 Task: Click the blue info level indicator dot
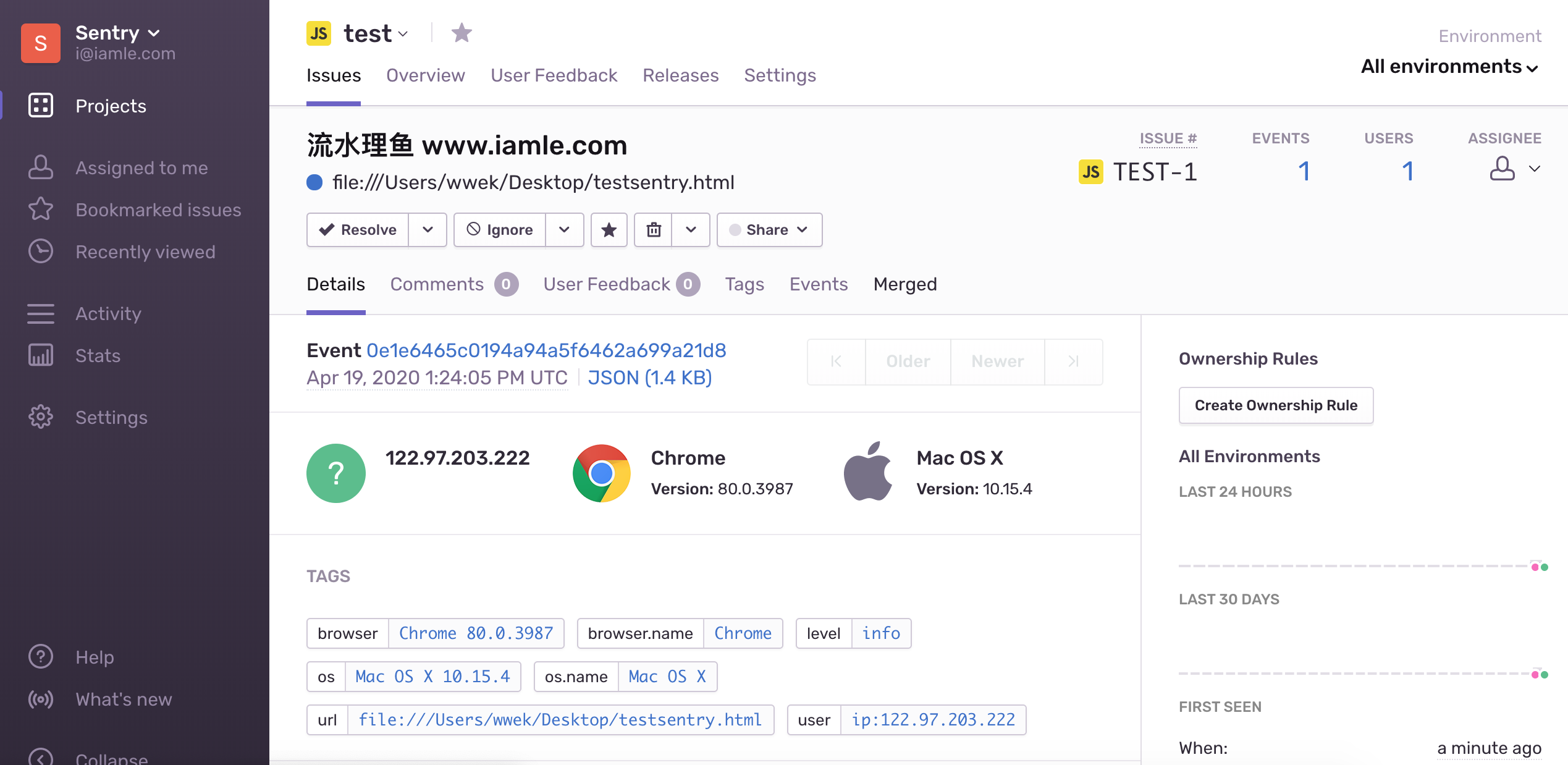(314, 182)
